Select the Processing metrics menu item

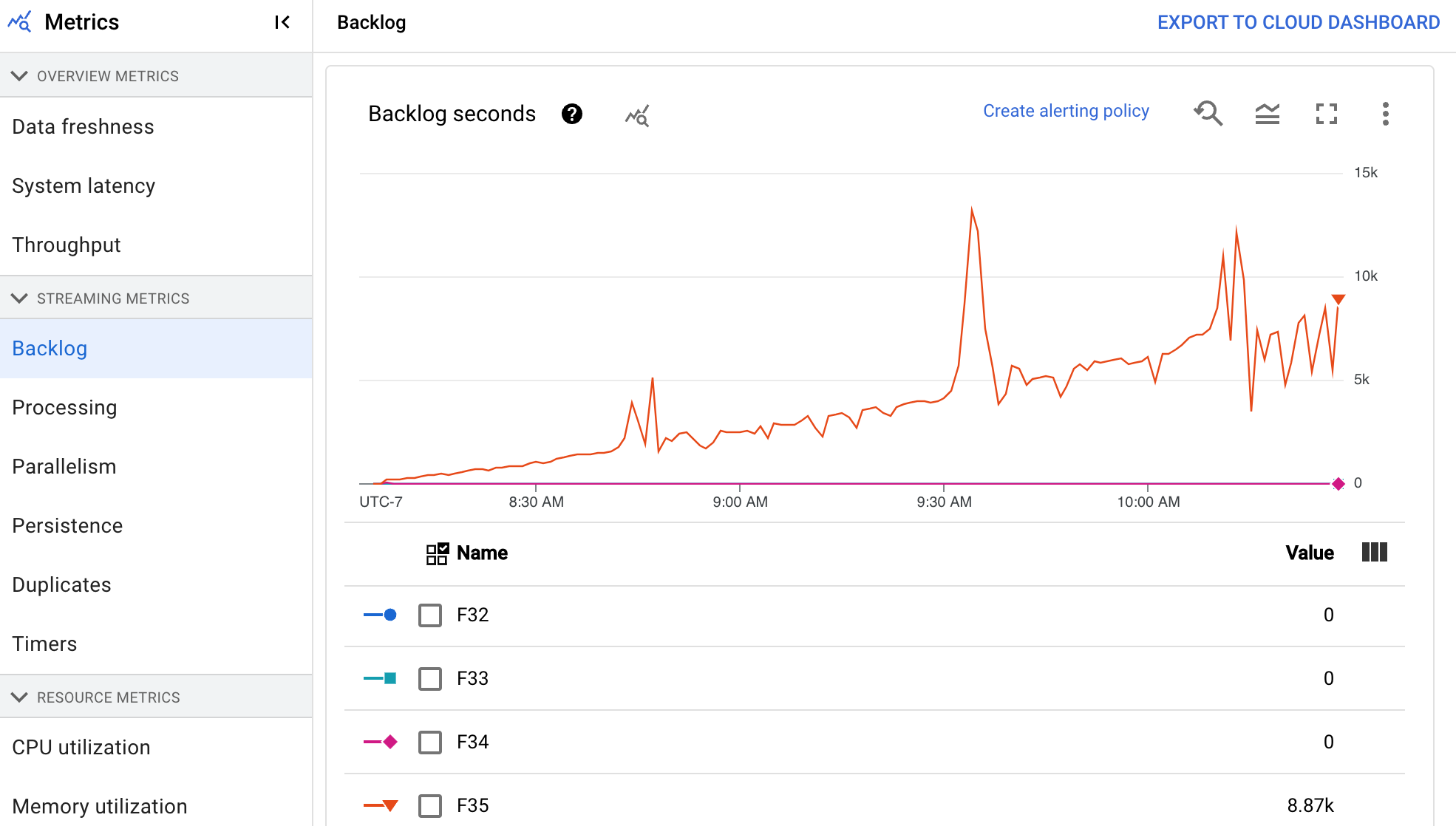click(x=64, y=407)
